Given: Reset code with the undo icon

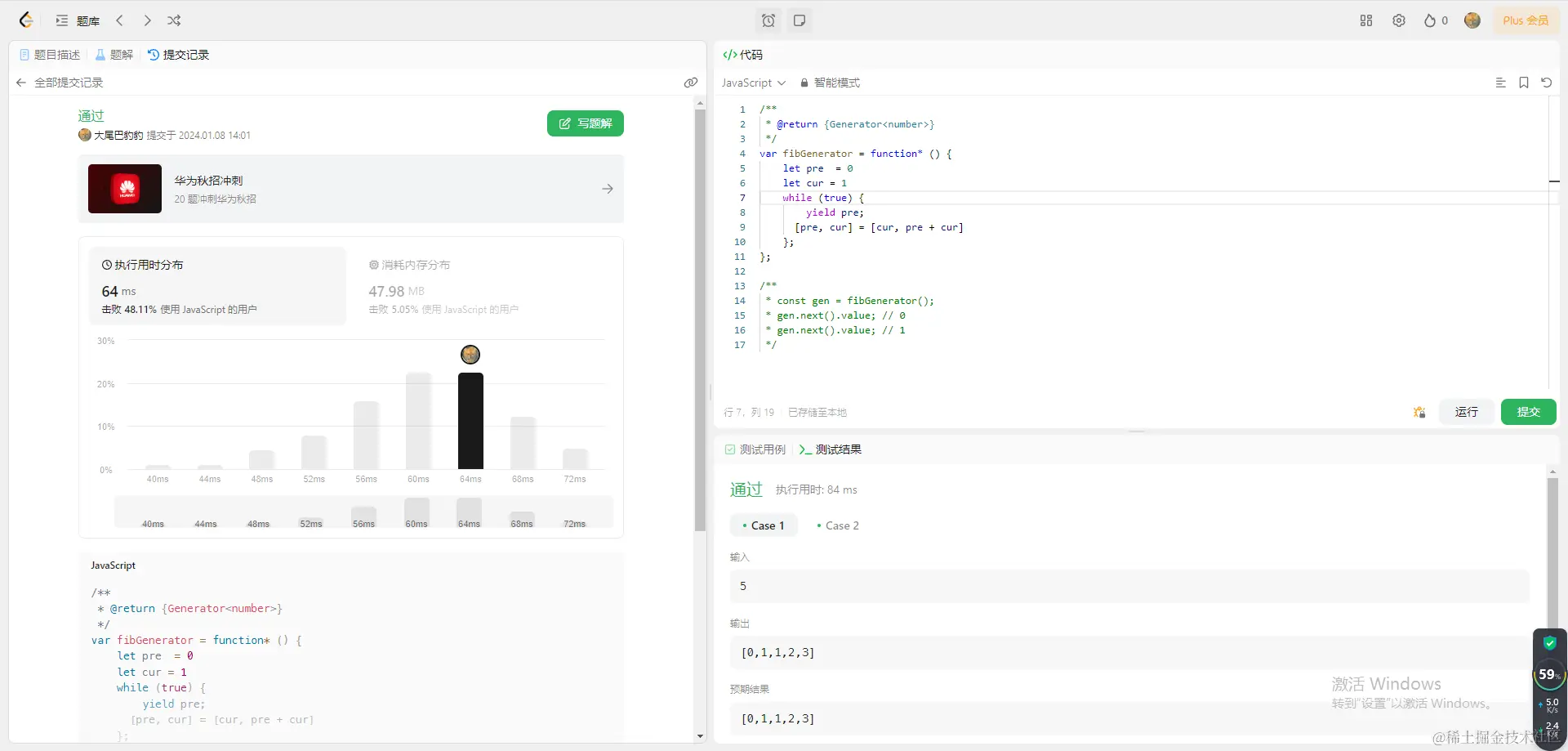Looking at the screenshot, I should (x=1546, y=83).
